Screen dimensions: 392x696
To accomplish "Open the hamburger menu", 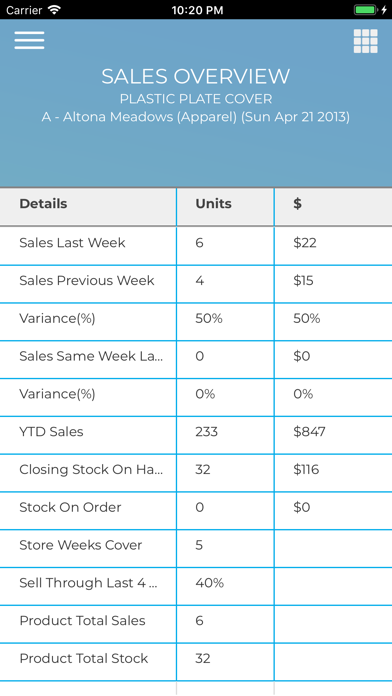I will pos(29,40).
